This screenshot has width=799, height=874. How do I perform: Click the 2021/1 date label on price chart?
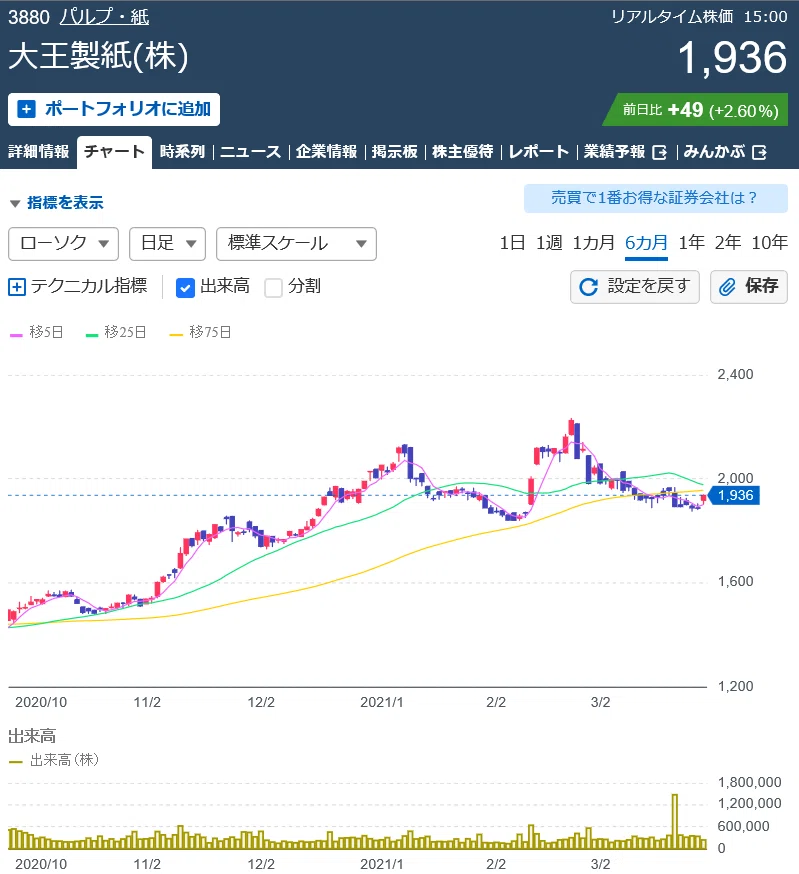click(x=381, y=702)
